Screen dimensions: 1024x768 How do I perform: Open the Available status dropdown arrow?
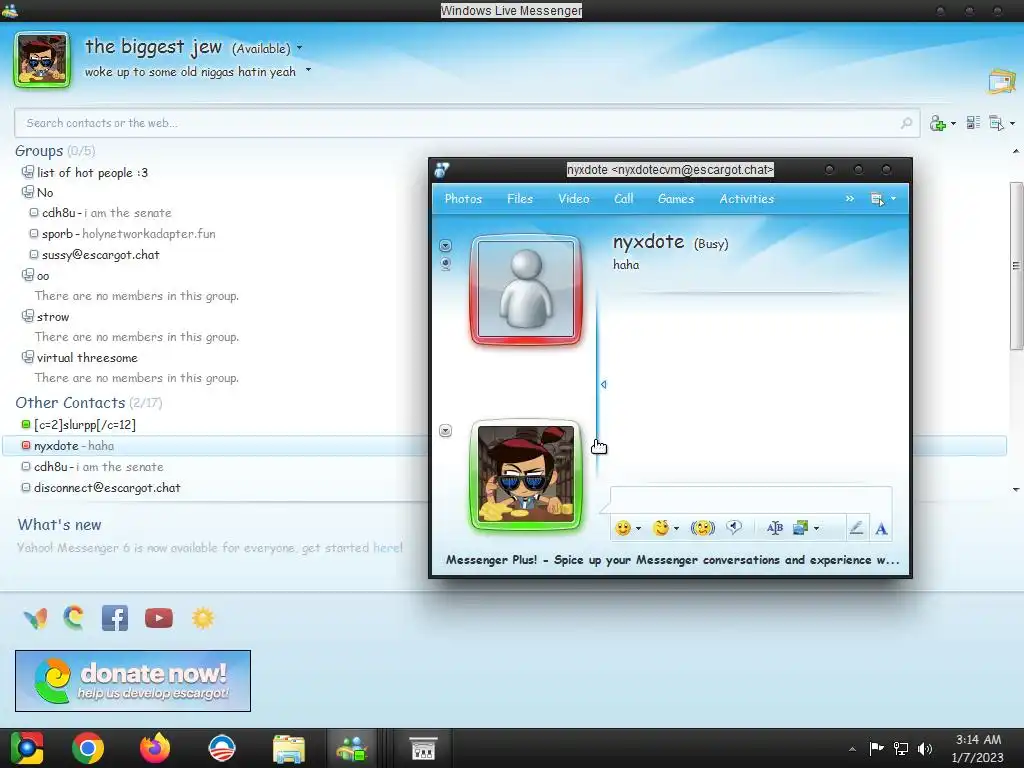click(300, 48)
